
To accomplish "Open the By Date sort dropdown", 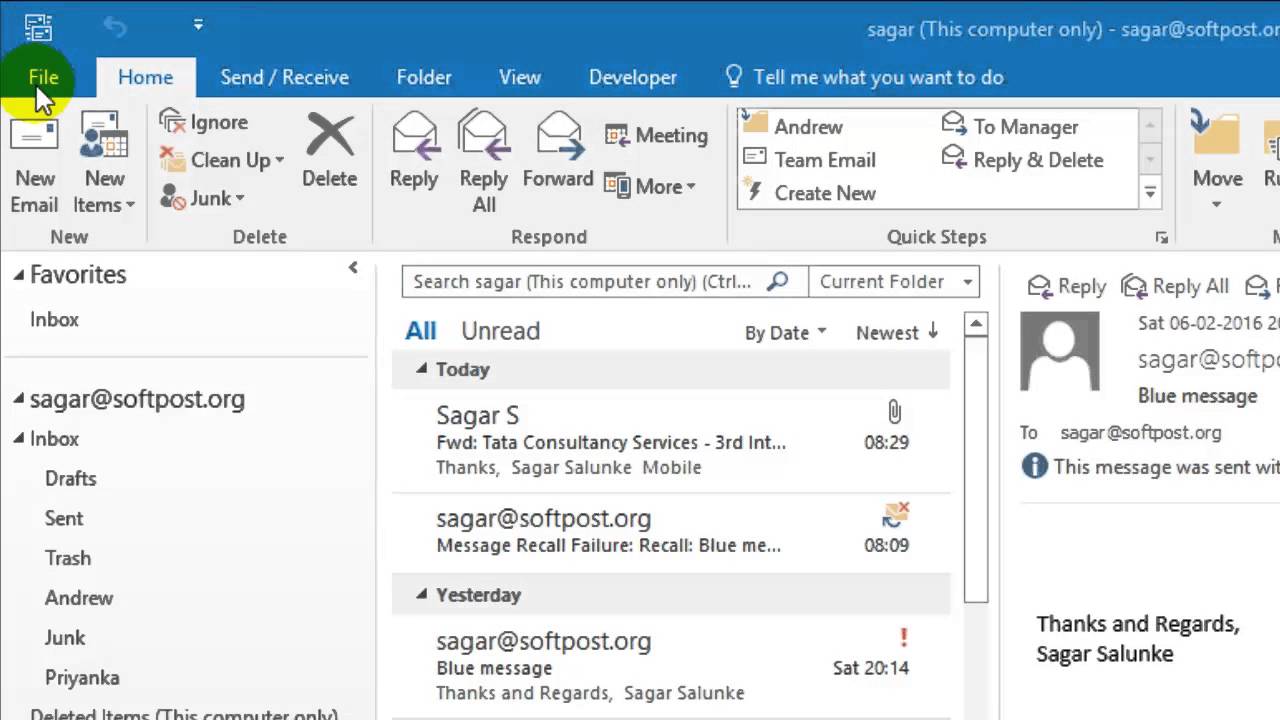I will click(785, 333).
